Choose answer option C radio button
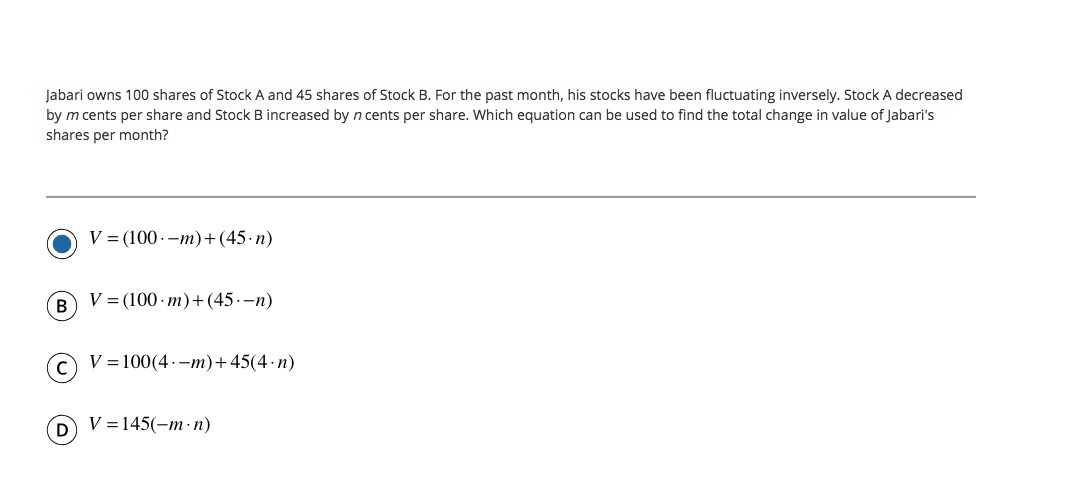 click(62, 368)
